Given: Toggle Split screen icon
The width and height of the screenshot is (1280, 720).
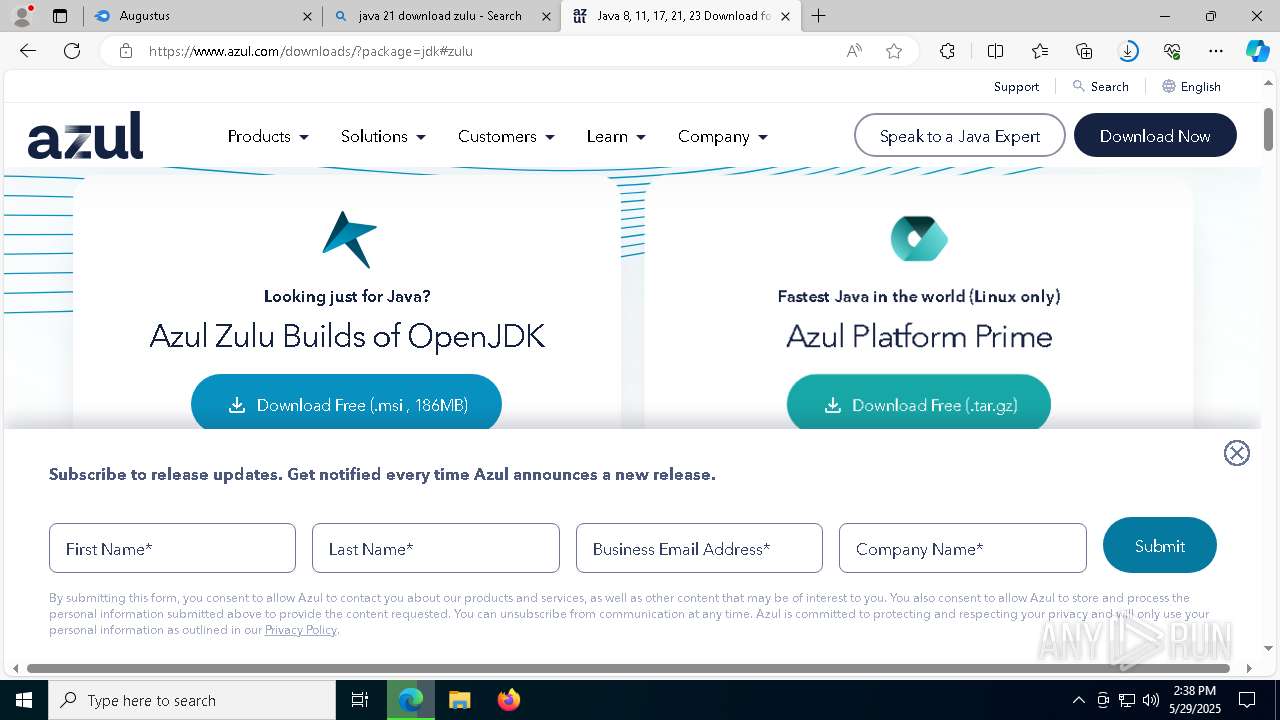Looking at the screenshot, I should (x=995, y=51).
